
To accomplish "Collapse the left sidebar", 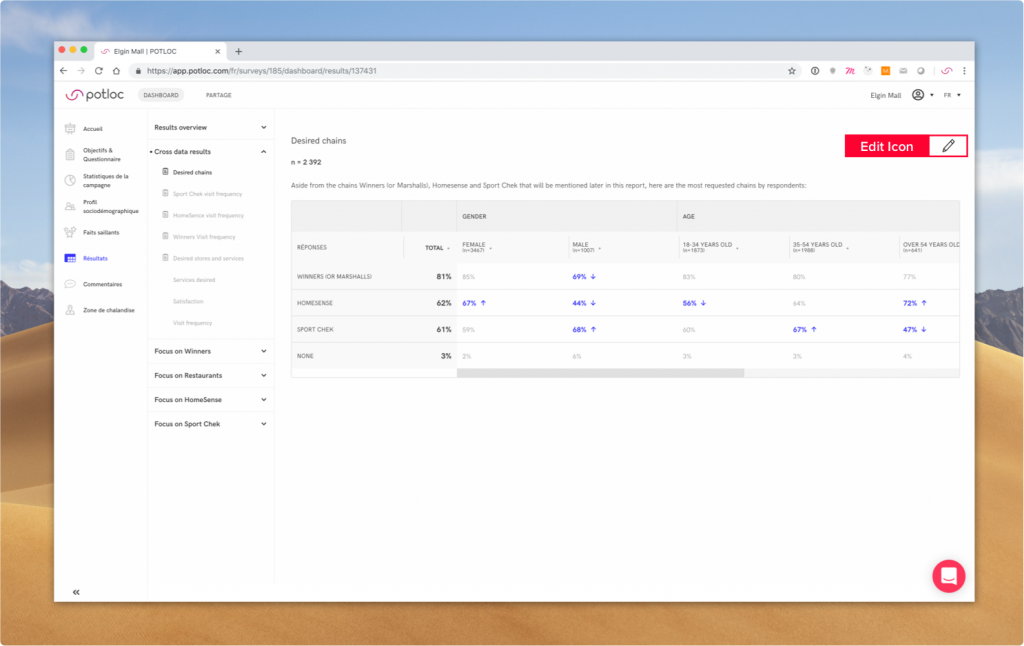I will click(76, 592).
